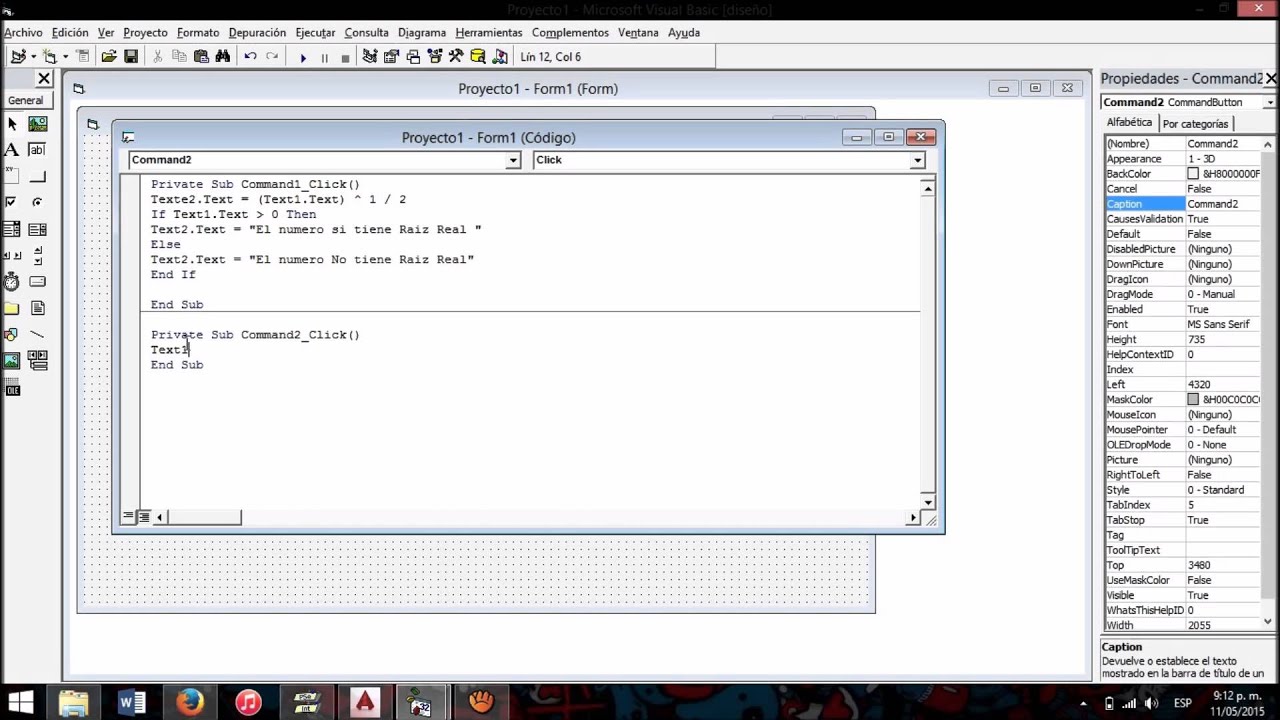This screenshot has height=720, width=1280.
Task: Open the Toolbox via toolbar icon
Action: coord(456,57)
